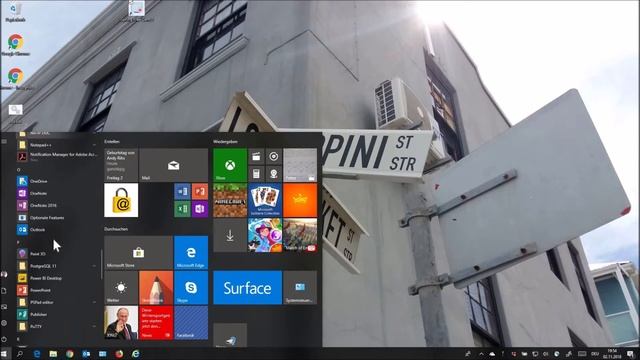Open the red News tile
This screenshot has width=640, height=360.
click(x=156, y=322)
